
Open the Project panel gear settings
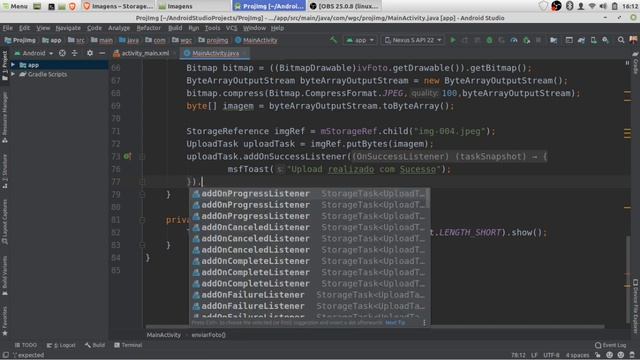point(90,53)
